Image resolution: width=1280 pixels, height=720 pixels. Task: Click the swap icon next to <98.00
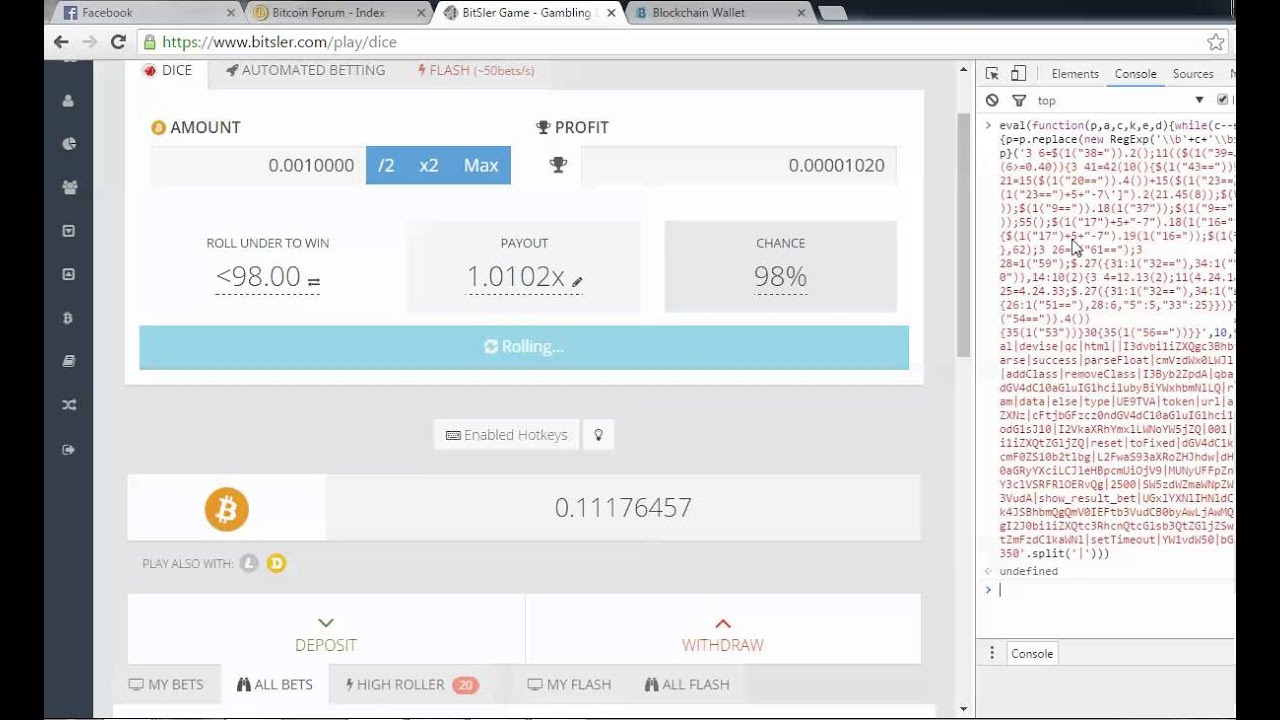click(314, 282)
